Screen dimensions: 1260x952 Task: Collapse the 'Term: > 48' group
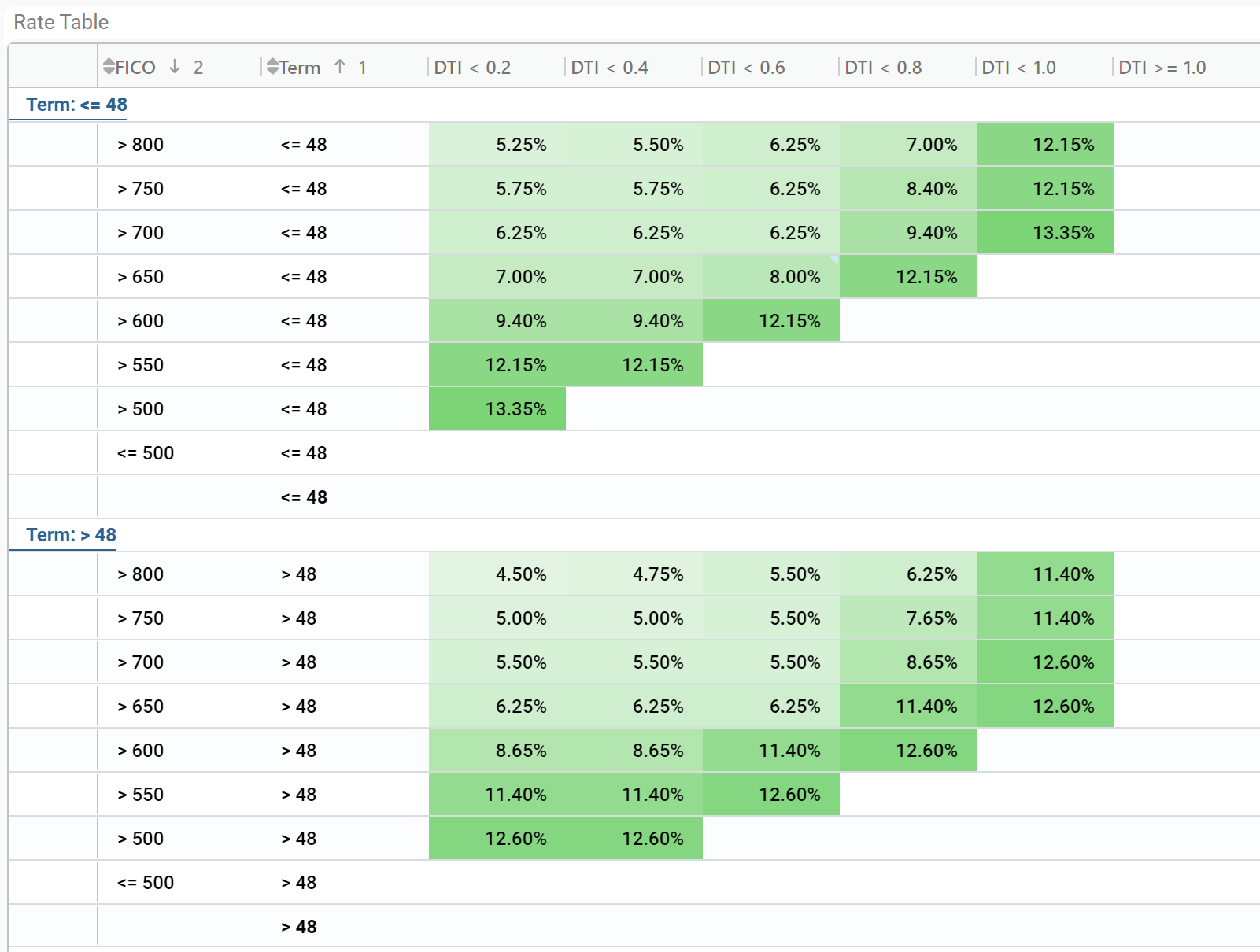pos(71,535)
